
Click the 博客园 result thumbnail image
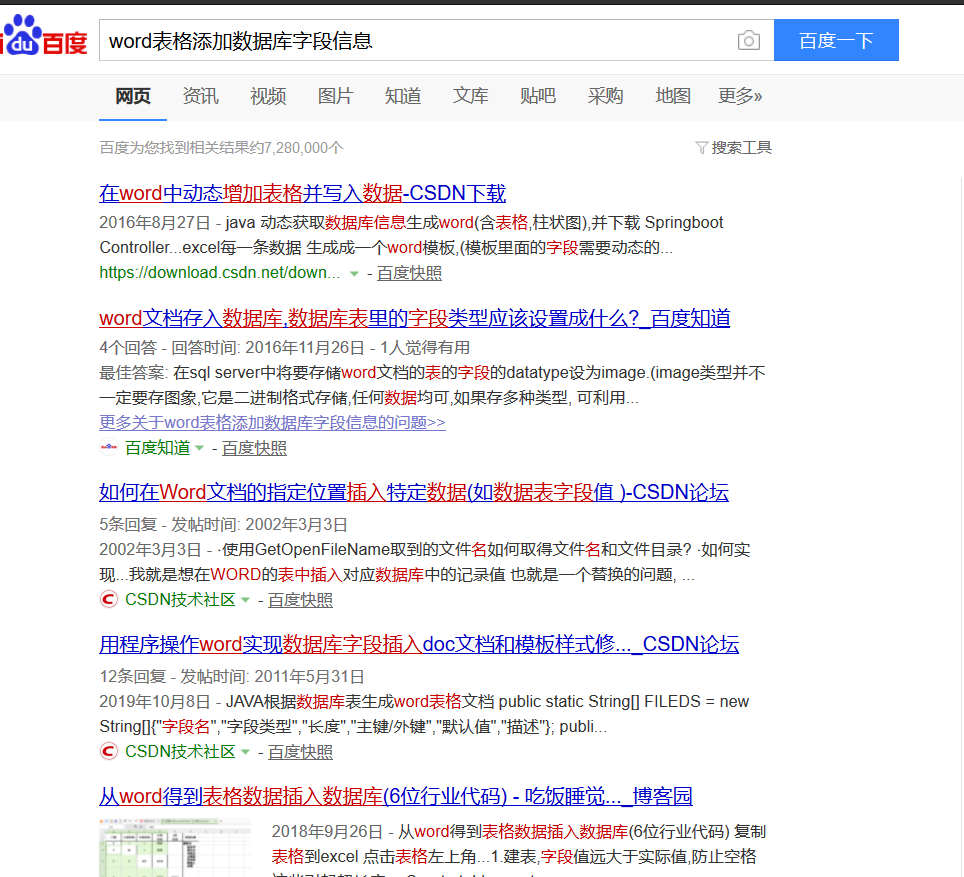[x=175, y=847]
